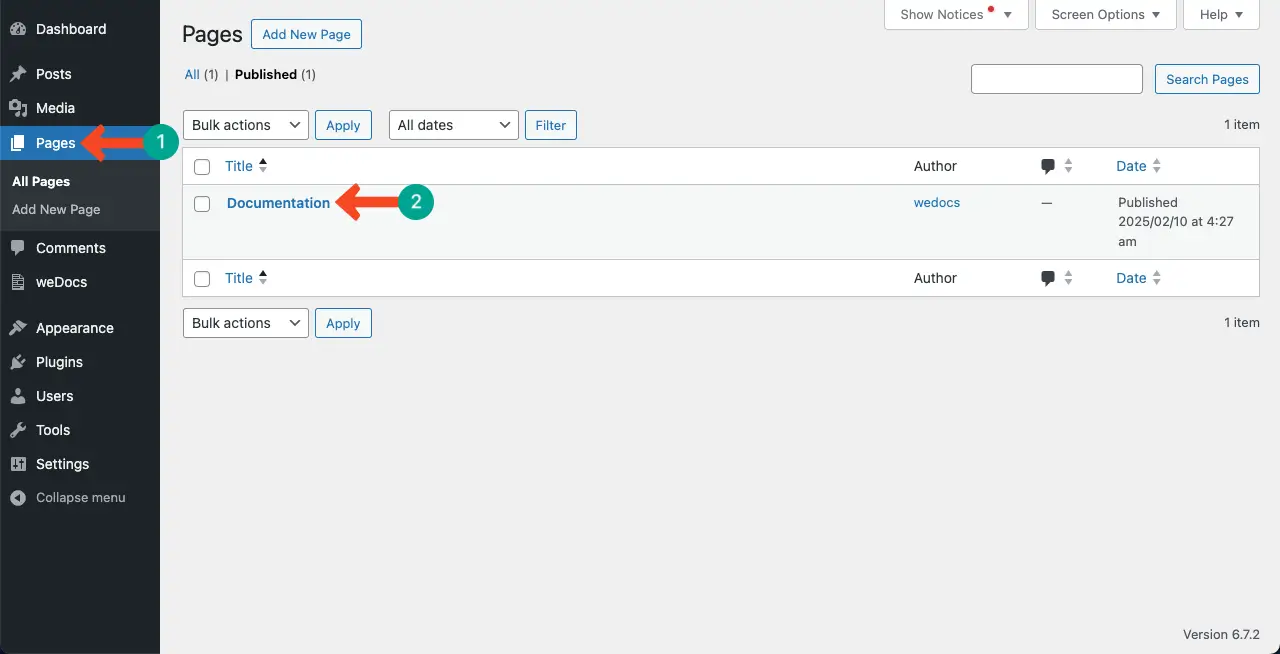
Task: Click the wedocs author link
Action: [937, 202]
